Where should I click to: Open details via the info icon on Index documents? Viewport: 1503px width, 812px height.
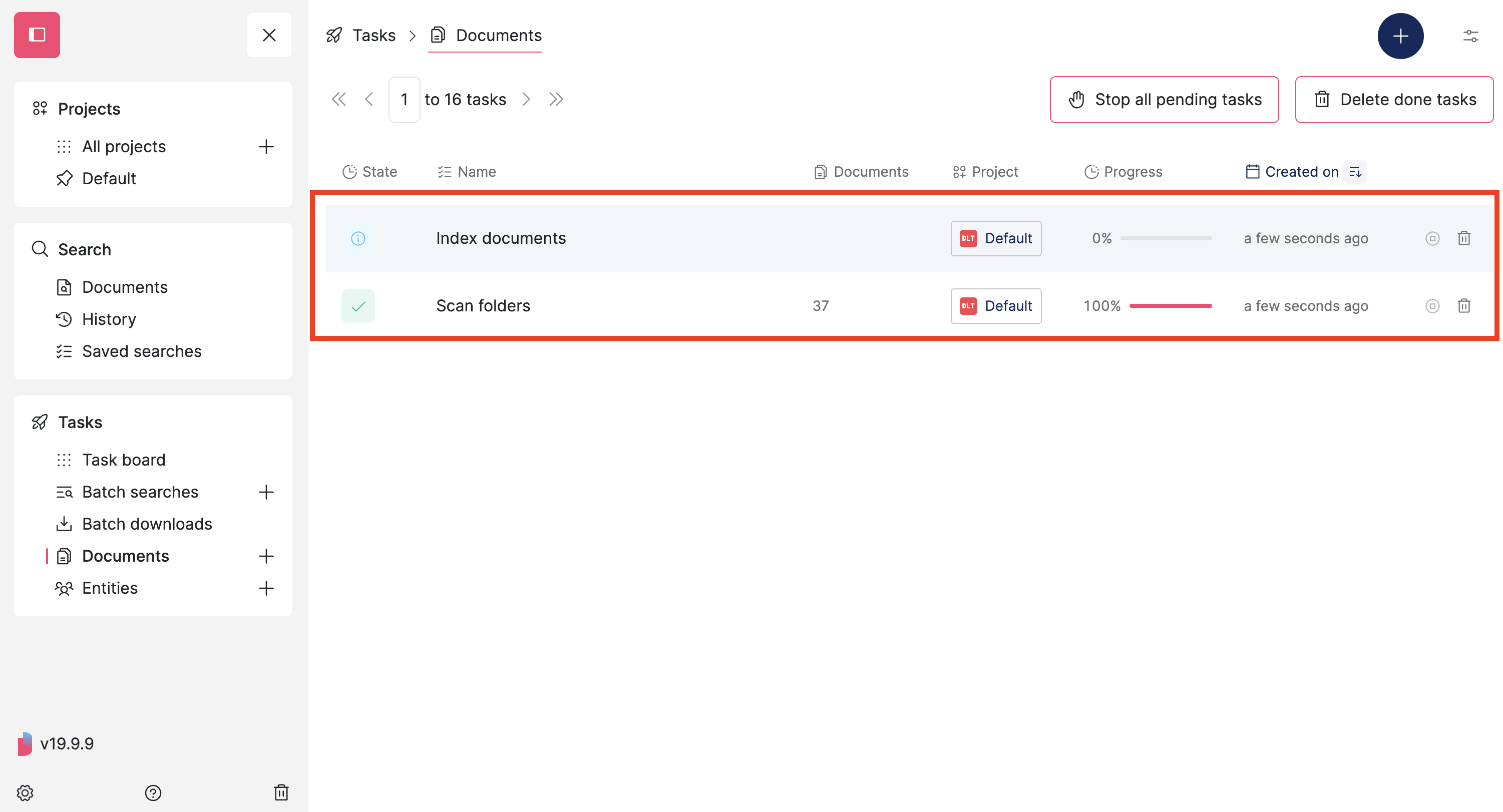click(x=357, y=238)
